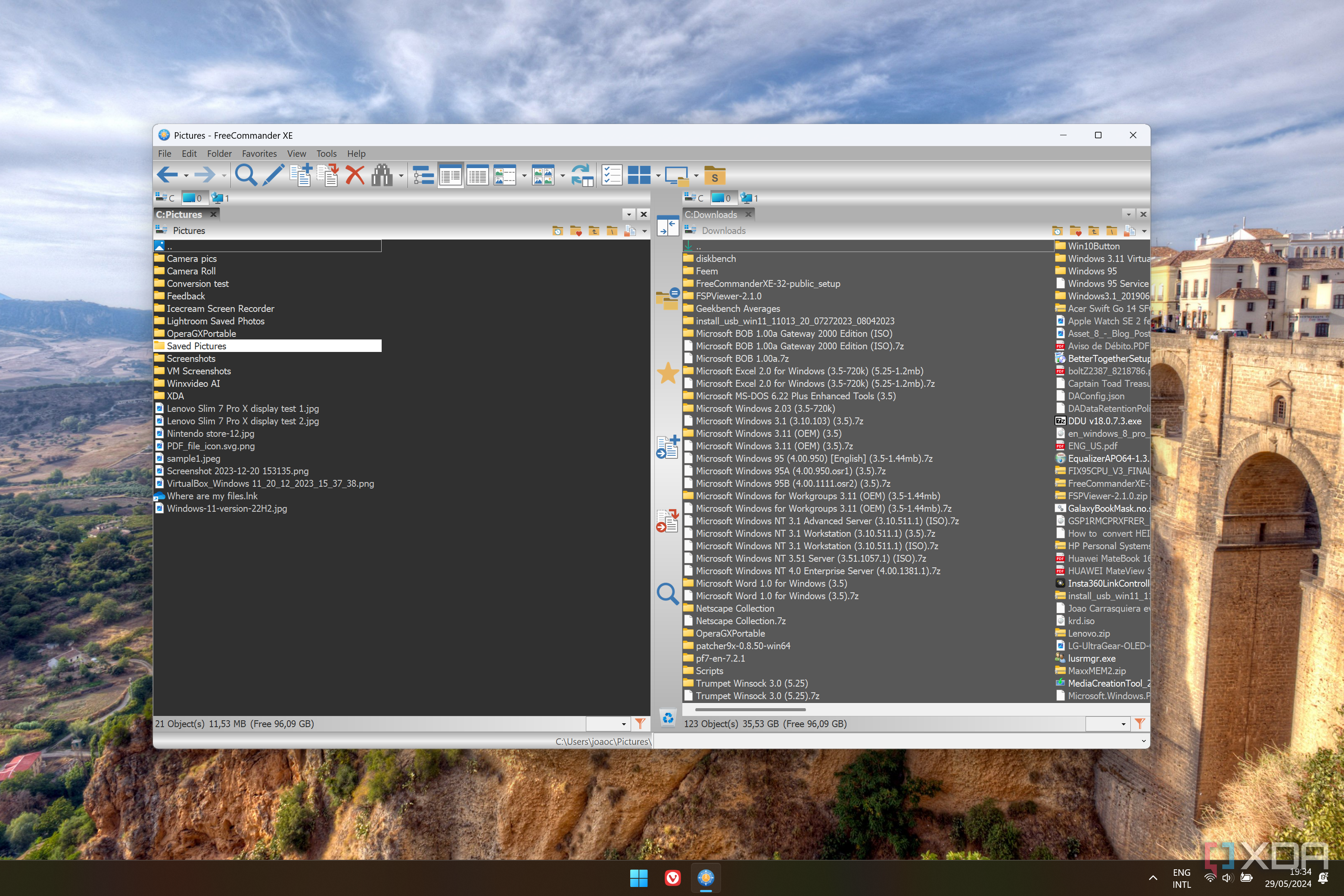This screenshot has width=1344, height=896.
Task: Open the Favorites menu
Action: (259, 154)
